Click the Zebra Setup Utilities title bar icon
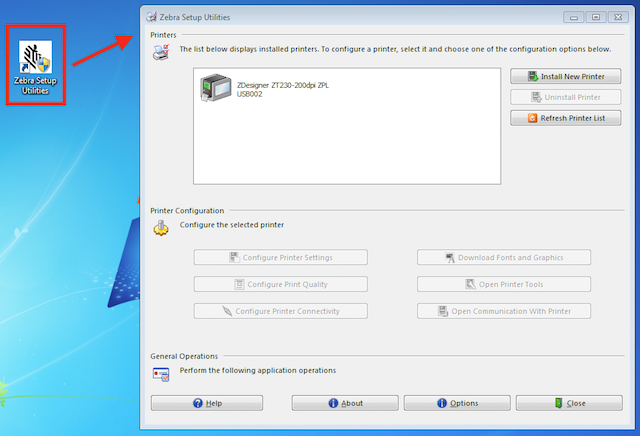Image resolution: width=640 pixels, height=436 pixels. [x=151, y=18]
